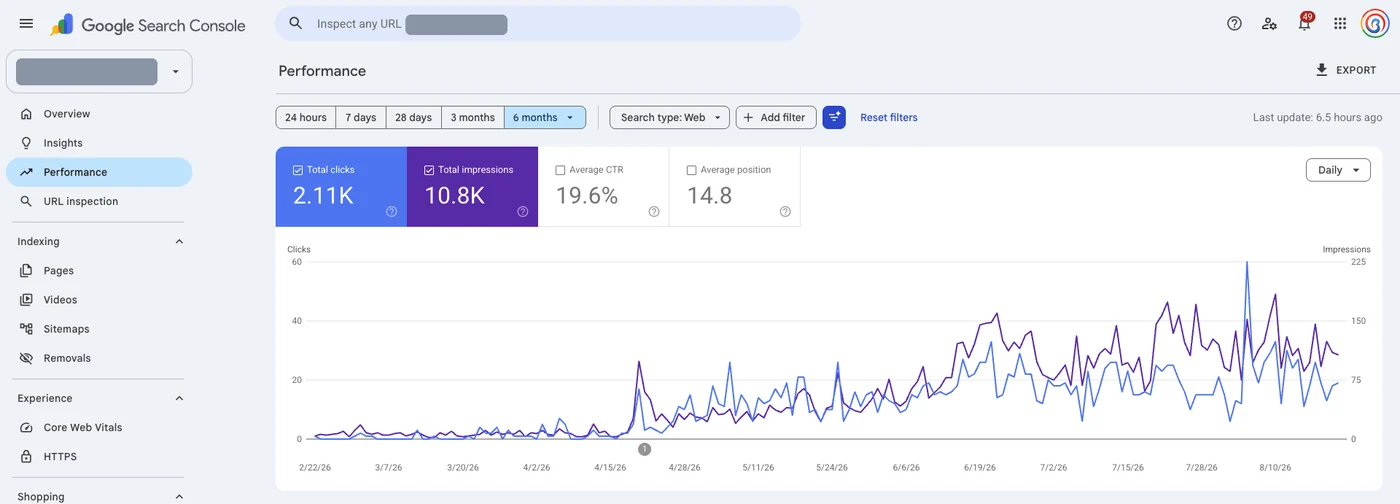Click the annotation marker 1 on chart

(x=644, y=449)
